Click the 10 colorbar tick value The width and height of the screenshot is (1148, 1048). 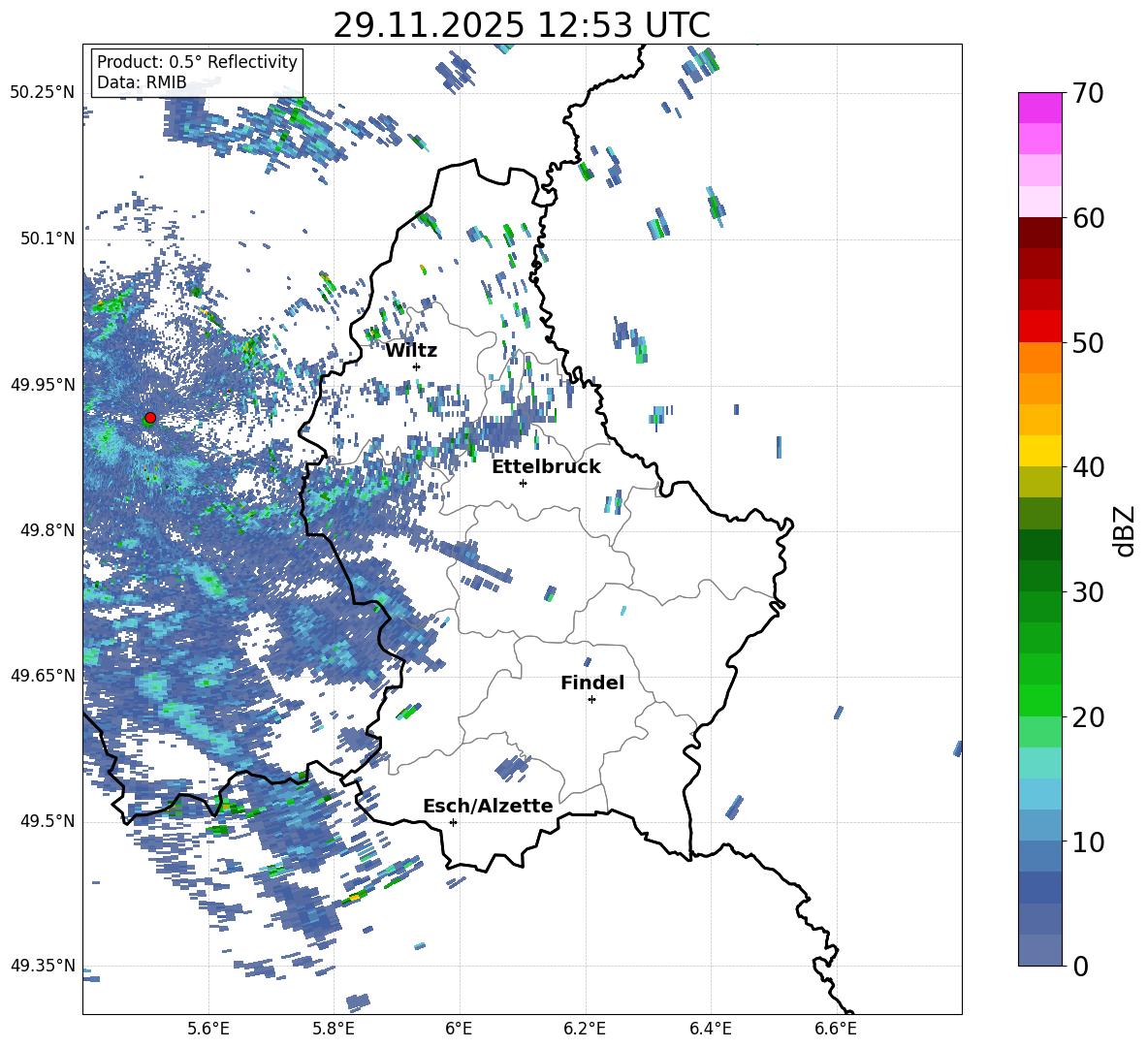coord(1087,842)
